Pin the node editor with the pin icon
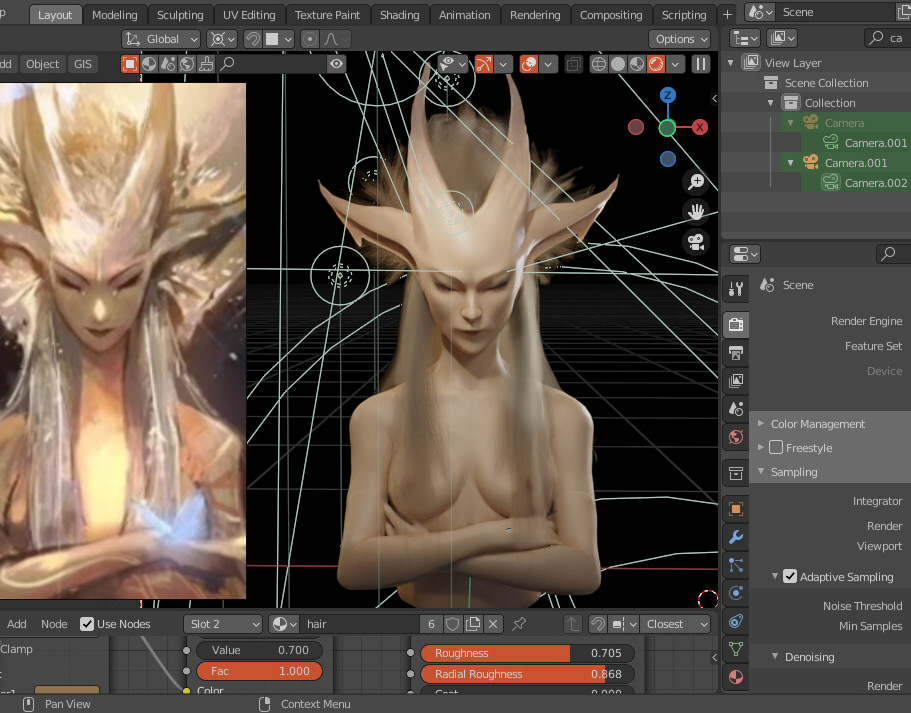This screenshot has width=911, height=713. [519, 624]
